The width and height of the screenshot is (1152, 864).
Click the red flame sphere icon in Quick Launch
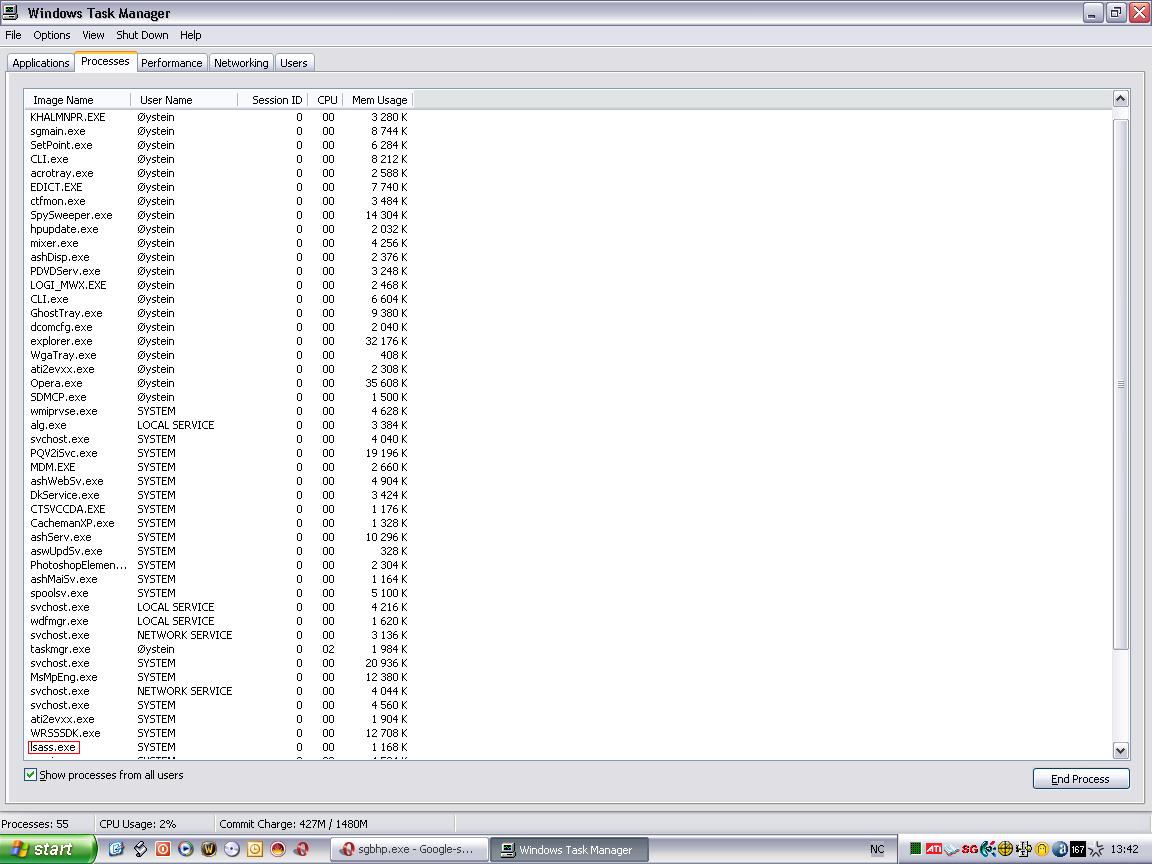click(278, 849)
